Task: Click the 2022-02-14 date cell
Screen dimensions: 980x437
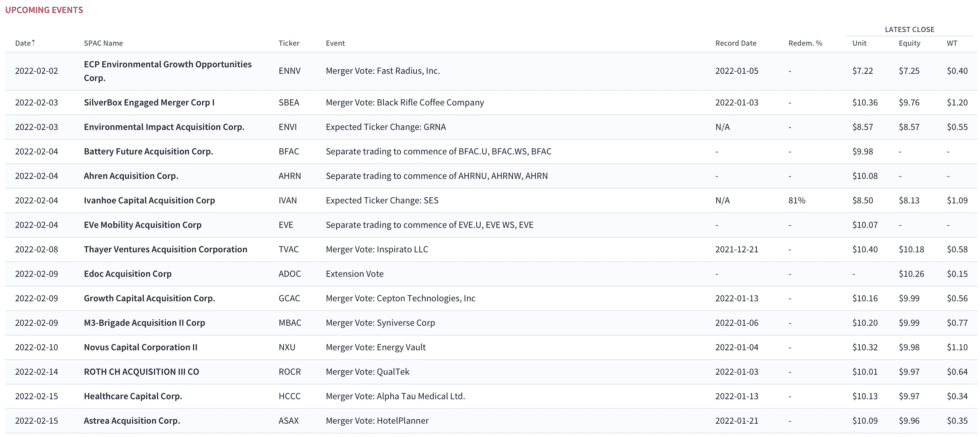Action: click(36, 372)
